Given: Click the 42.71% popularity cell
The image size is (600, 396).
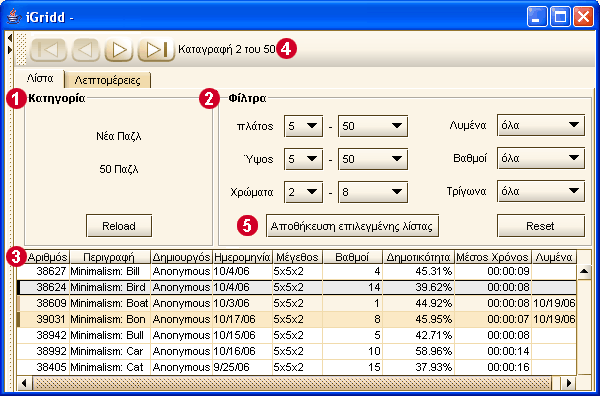Looking at the screenshot, I should (x=434, y=336).
